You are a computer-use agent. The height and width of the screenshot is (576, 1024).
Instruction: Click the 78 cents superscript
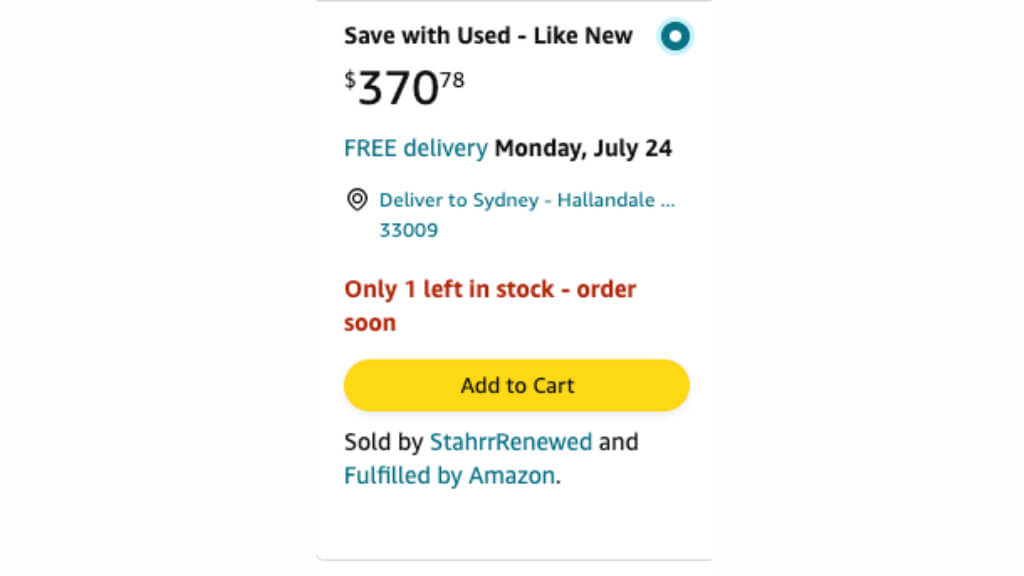click(x=452, y=79)
